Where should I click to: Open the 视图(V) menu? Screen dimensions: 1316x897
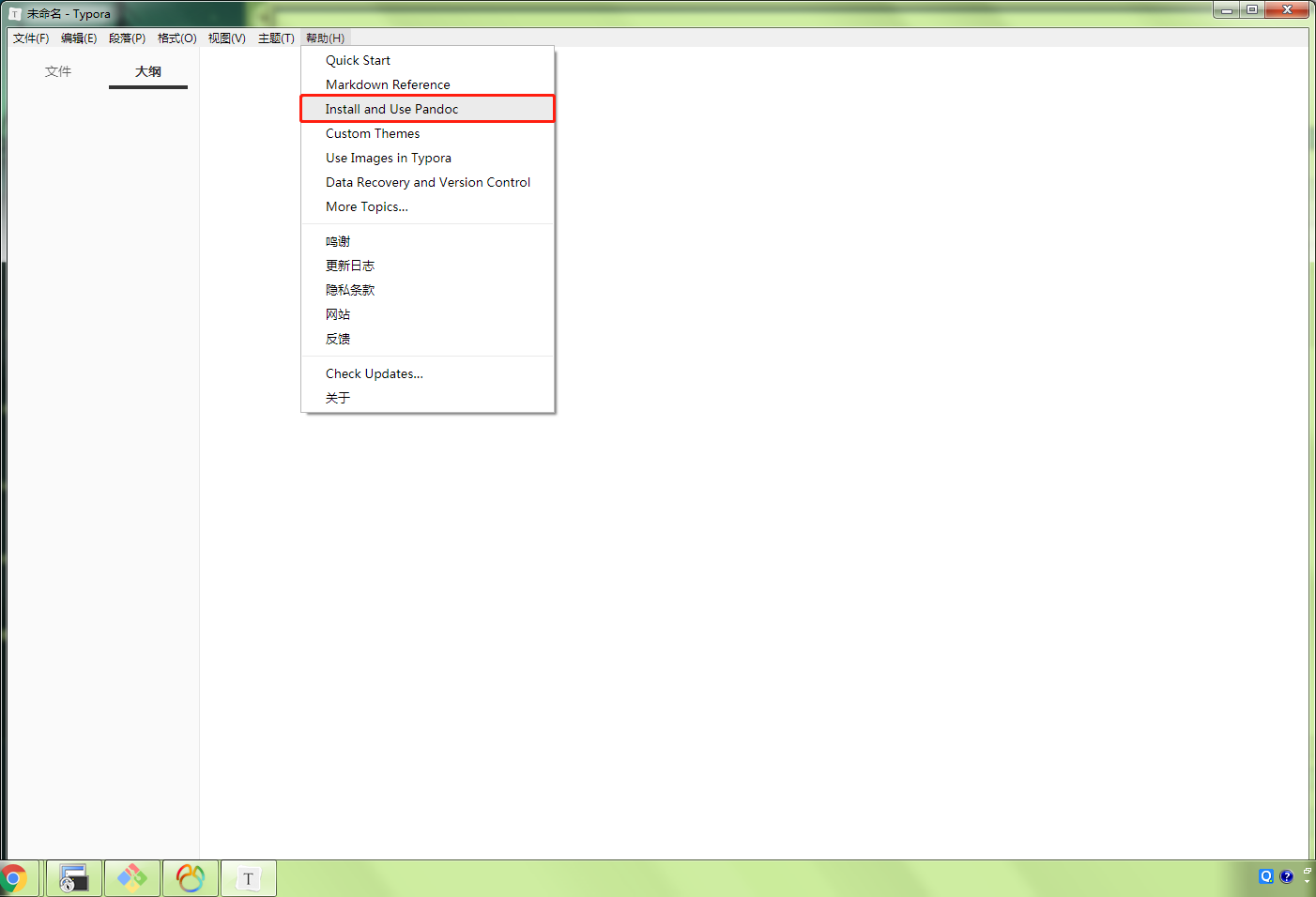point(226,38)
